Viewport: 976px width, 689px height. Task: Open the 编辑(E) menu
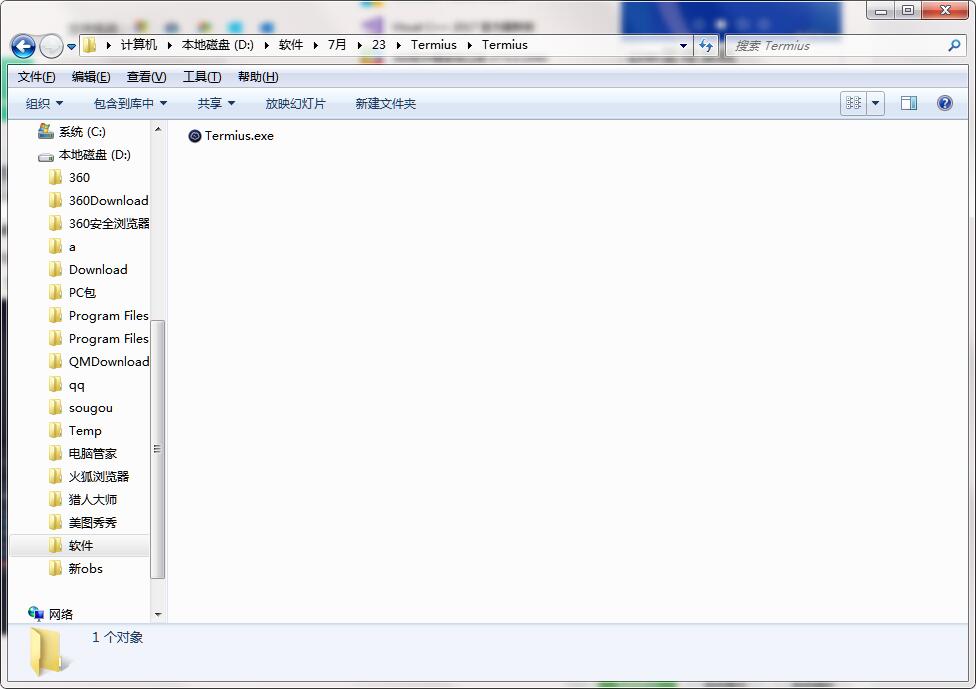click(91, 77)
